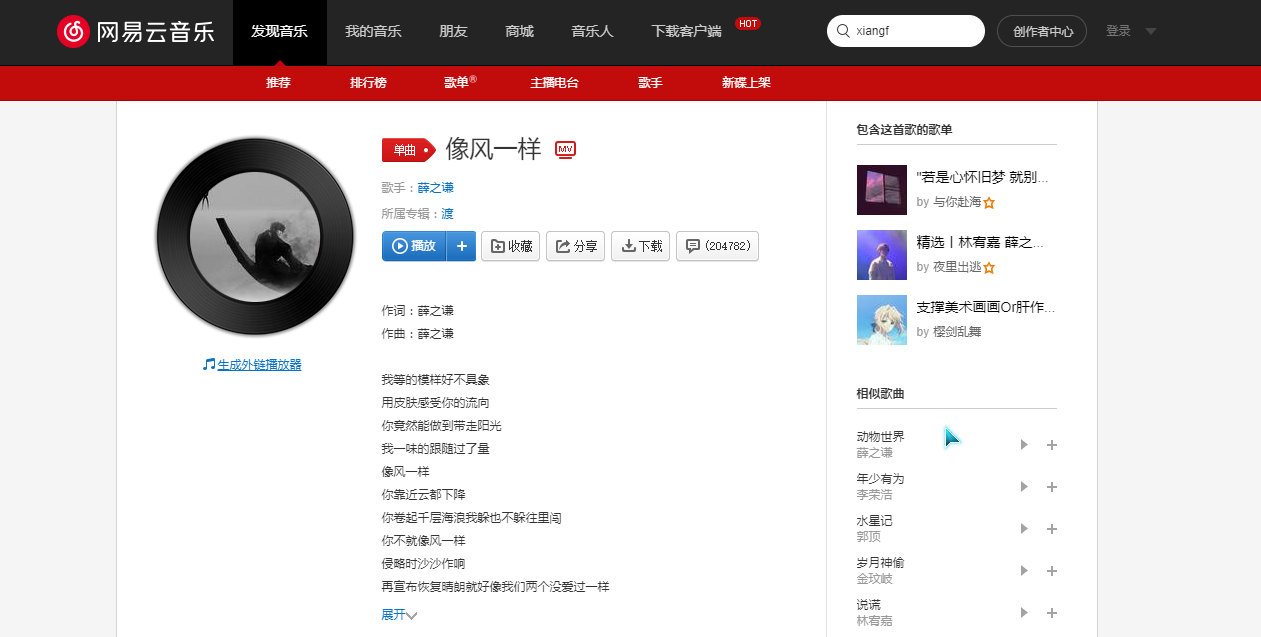The image size is (1261, 637).
Task: Open the 精选丨林宥嘉 playlist cover thumbnail
Action: pyautogui.click(x=882, y=255)
